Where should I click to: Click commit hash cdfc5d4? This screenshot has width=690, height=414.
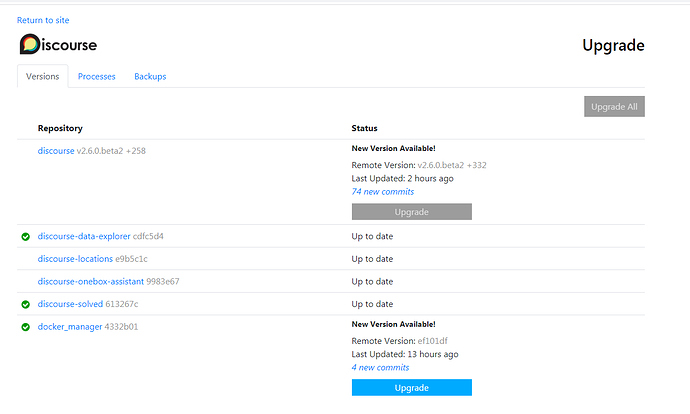(148, 236)
